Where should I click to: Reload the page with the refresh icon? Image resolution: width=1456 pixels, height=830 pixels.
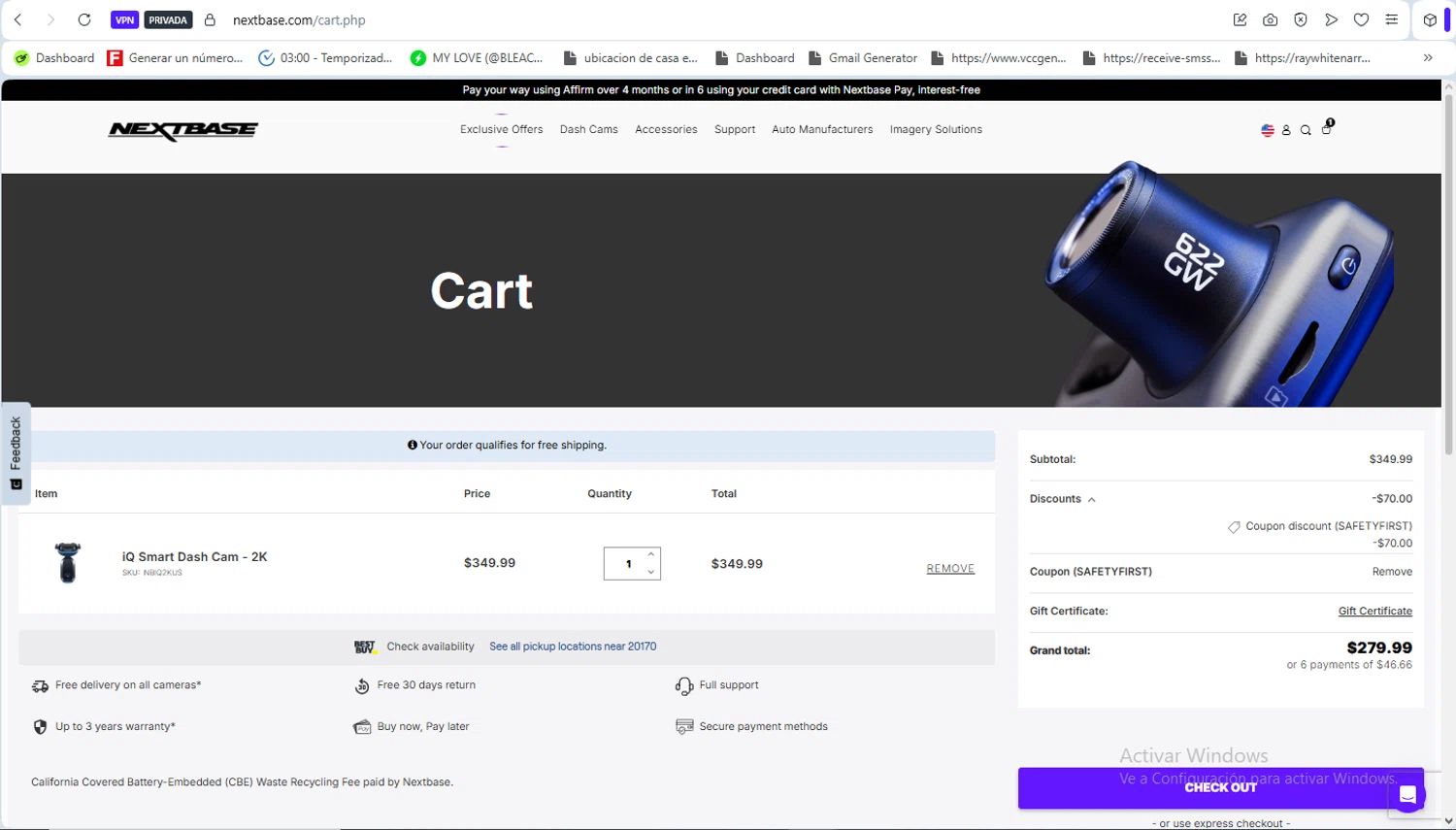point(84,19)
